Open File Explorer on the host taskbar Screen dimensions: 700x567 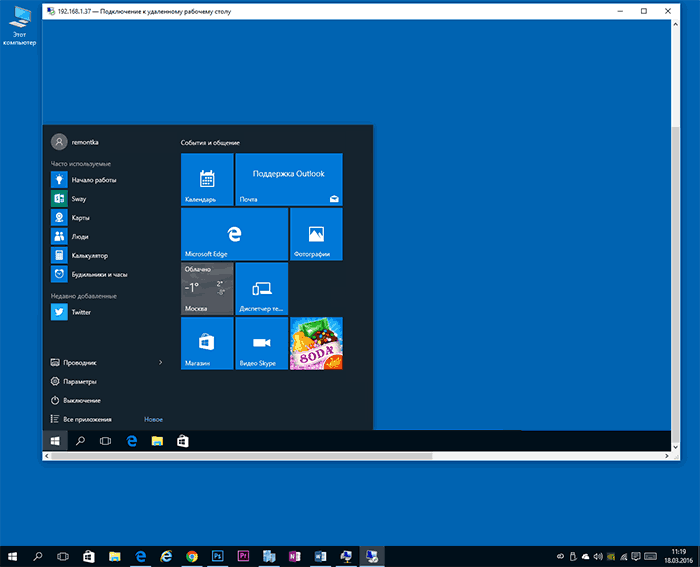[115, 556]
